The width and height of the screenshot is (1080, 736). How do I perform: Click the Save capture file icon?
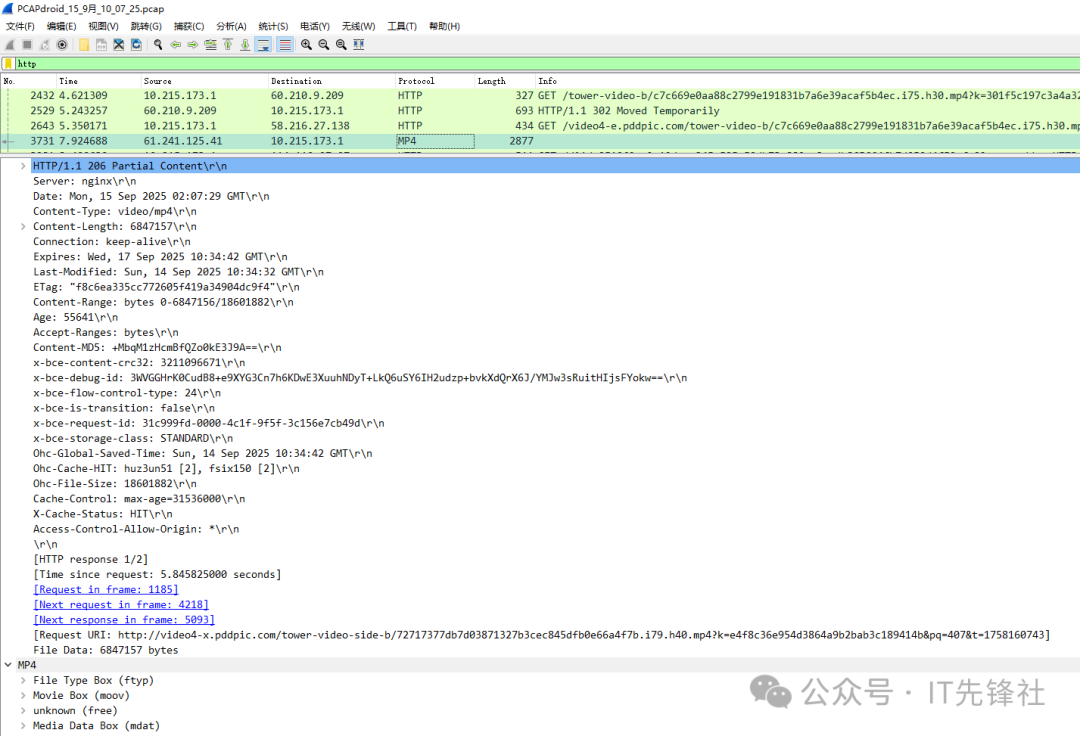click(x=101, y=45)
